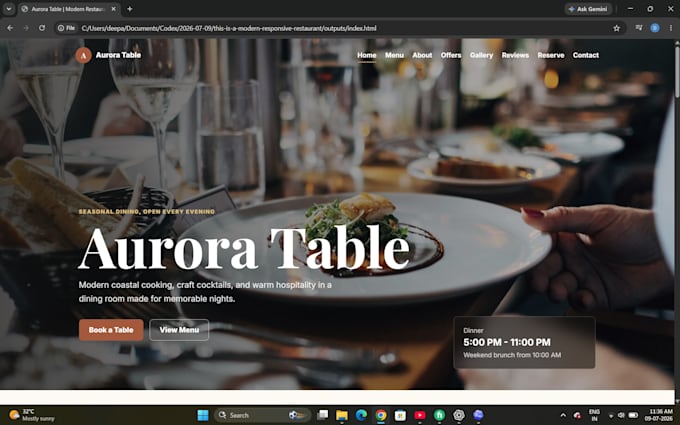Click the Book a Table button
Viewport: 680px width, 425px height.
111,330
